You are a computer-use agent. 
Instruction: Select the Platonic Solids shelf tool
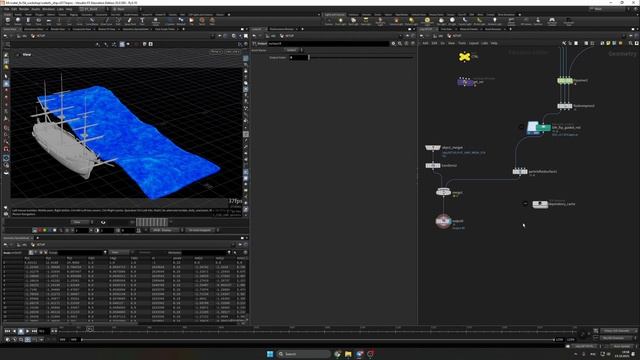pos(156,21)
